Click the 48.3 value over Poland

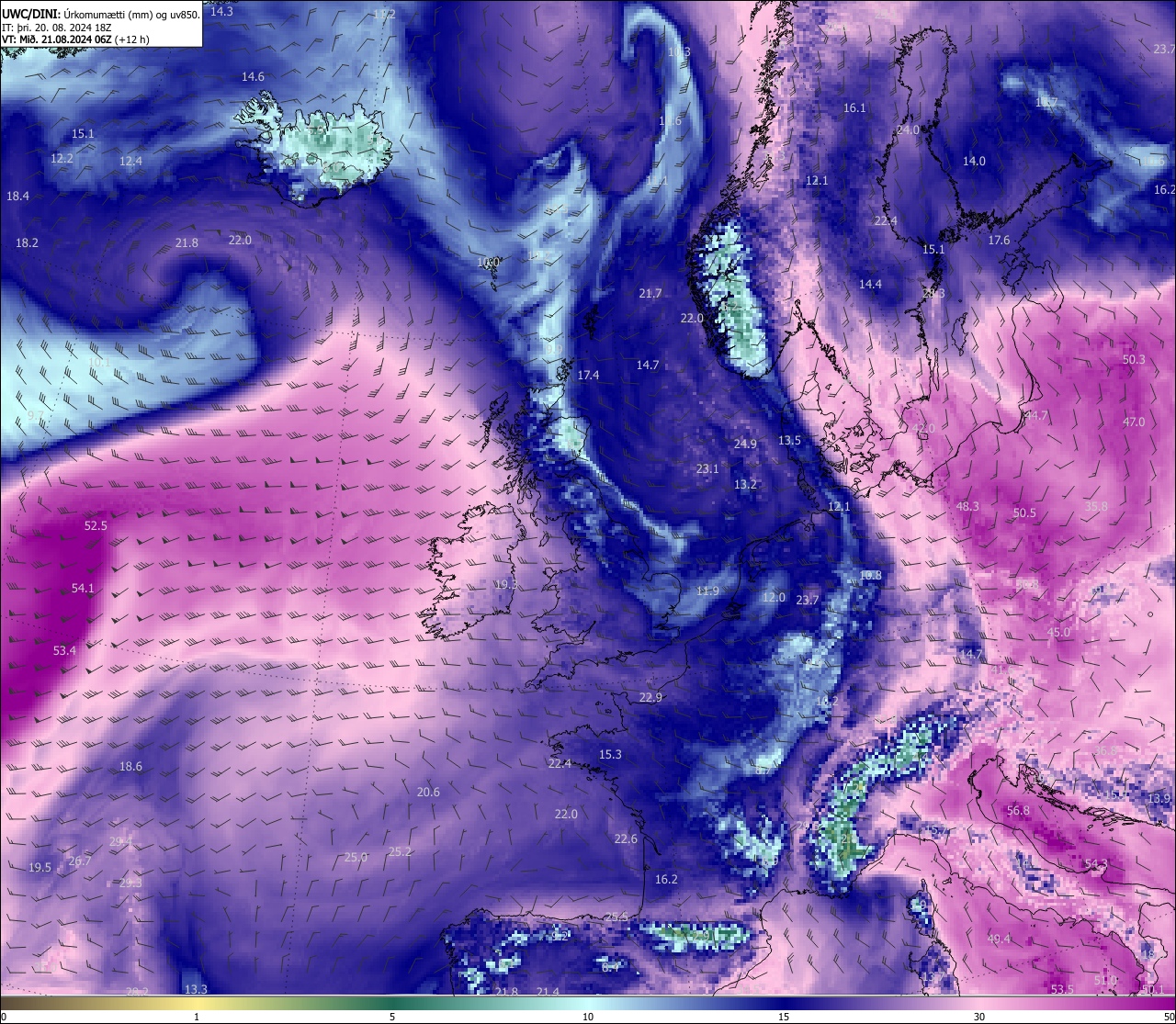coord(967,506)
